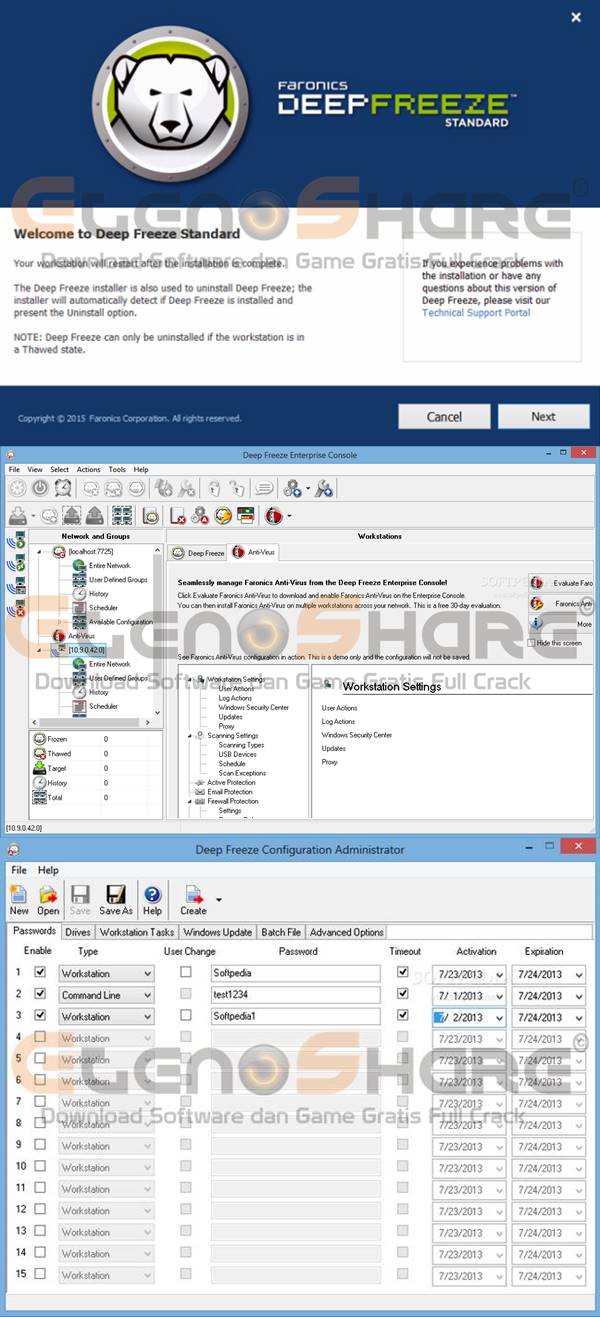Toggle Enable checkbox for password row 1
This screenshot has width=600, height=1317.
click(x=40, y=971)
